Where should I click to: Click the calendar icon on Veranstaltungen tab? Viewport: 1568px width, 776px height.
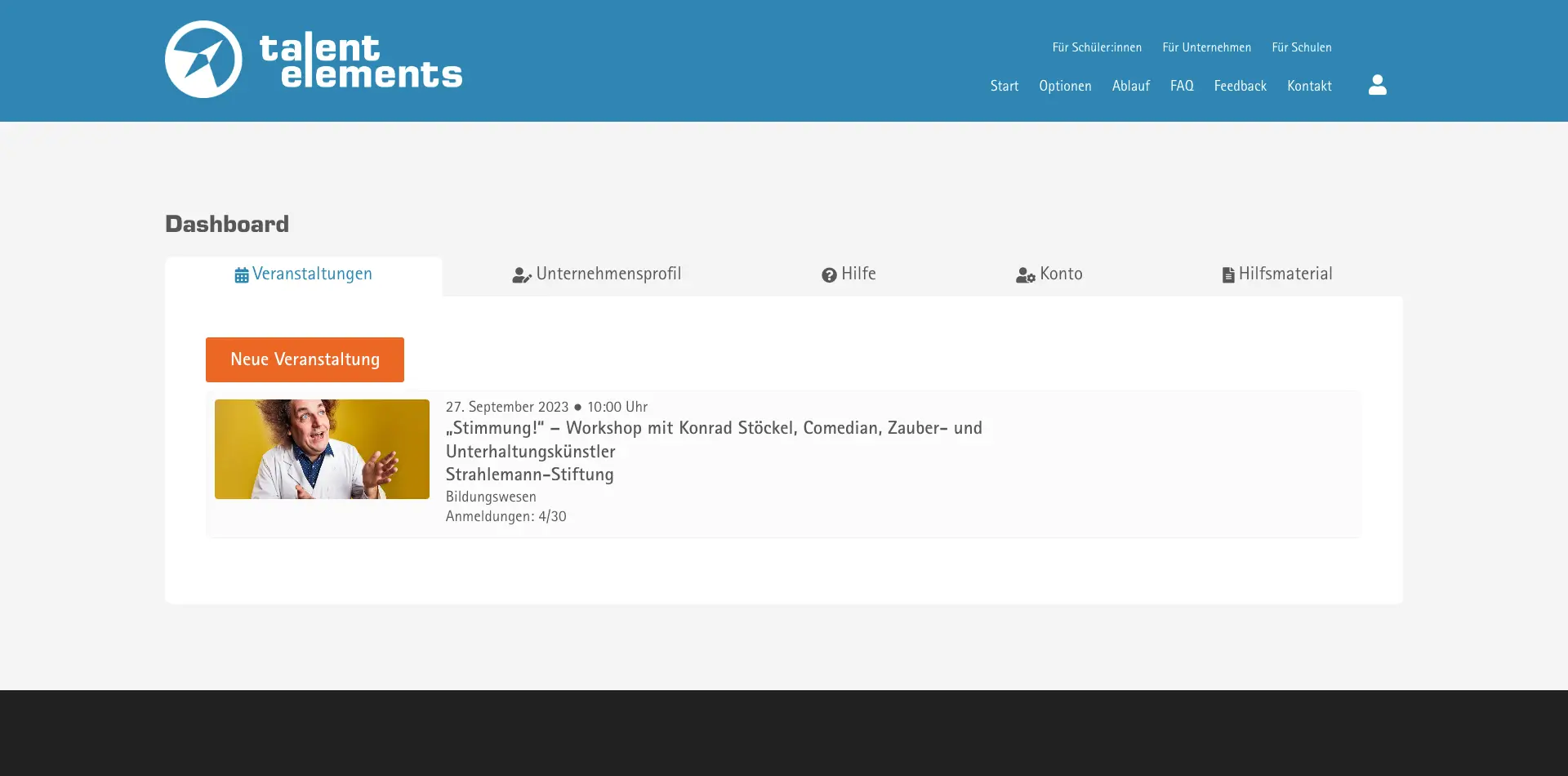pyautogui.click(x=242, y=275)
